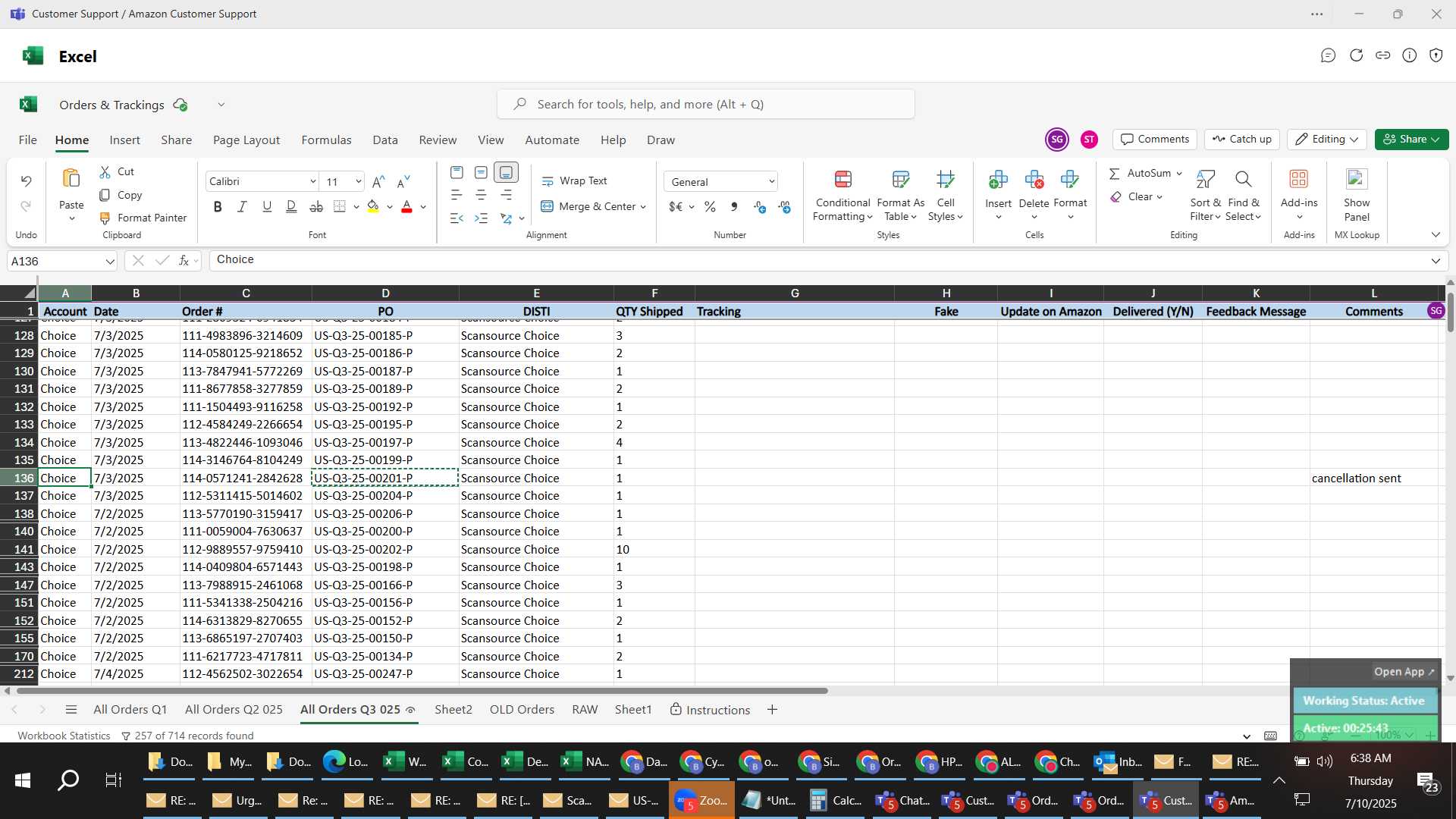Toggle center horizontal alignment
The image size is (1456, 819).
pyautogui.click(x=481, y=195)
